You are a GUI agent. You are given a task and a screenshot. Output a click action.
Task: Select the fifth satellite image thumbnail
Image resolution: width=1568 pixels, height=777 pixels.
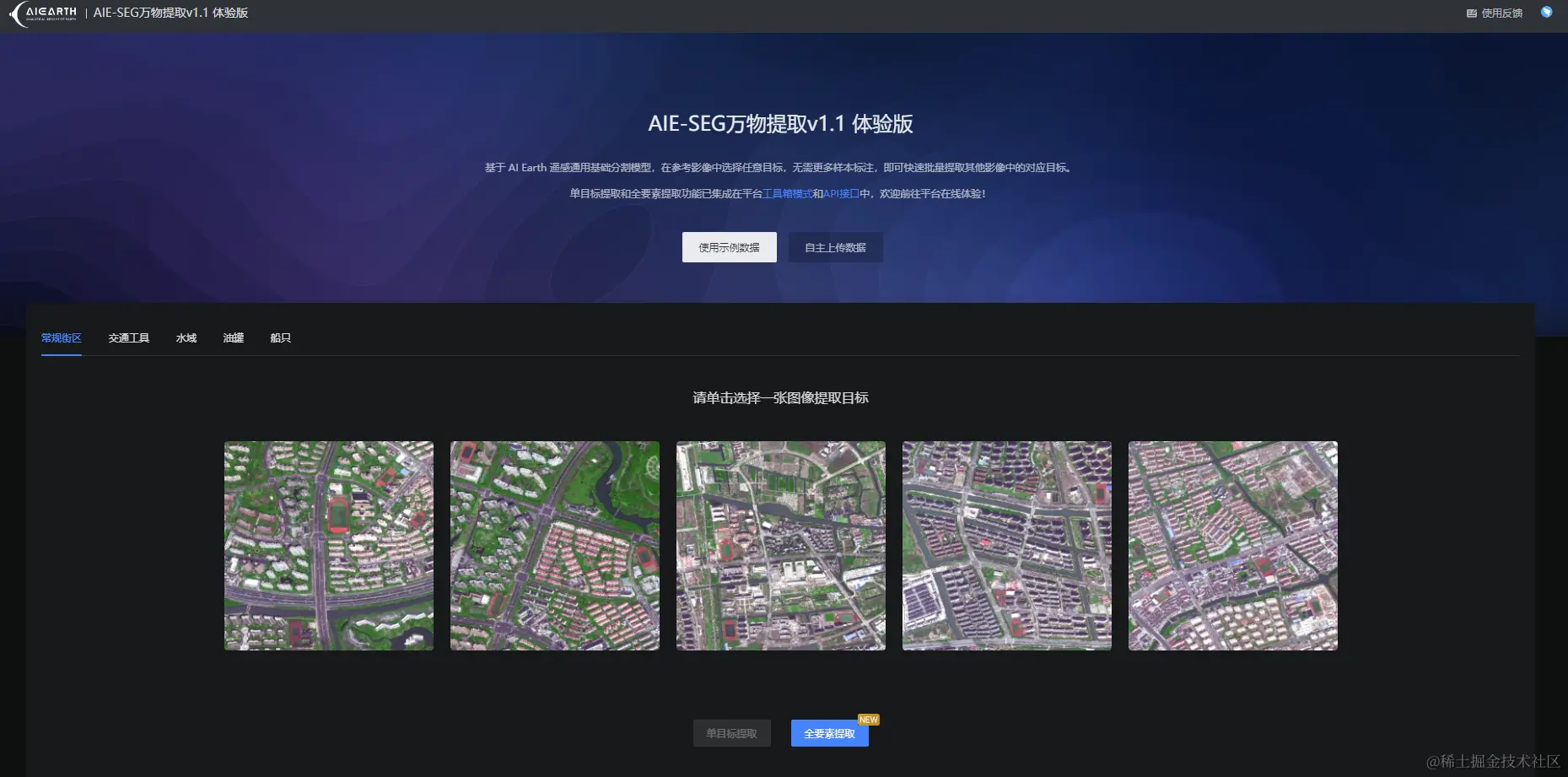(x=1233, y=546)
